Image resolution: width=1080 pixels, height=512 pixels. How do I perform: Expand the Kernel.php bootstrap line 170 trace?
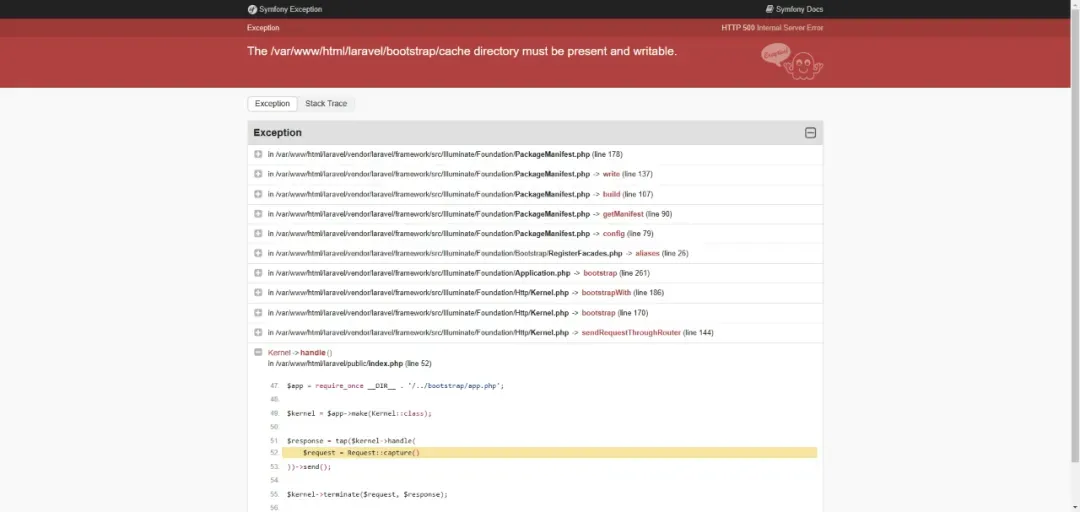click(258, 313)
